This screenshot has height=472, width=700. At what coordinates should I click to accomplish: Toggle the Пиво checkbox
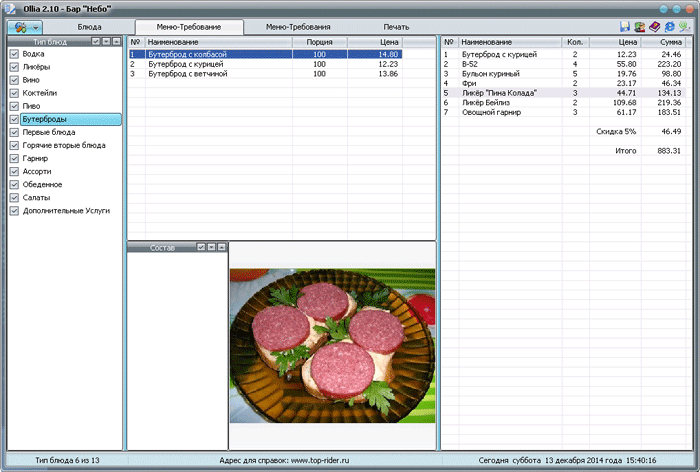point(14,106)
